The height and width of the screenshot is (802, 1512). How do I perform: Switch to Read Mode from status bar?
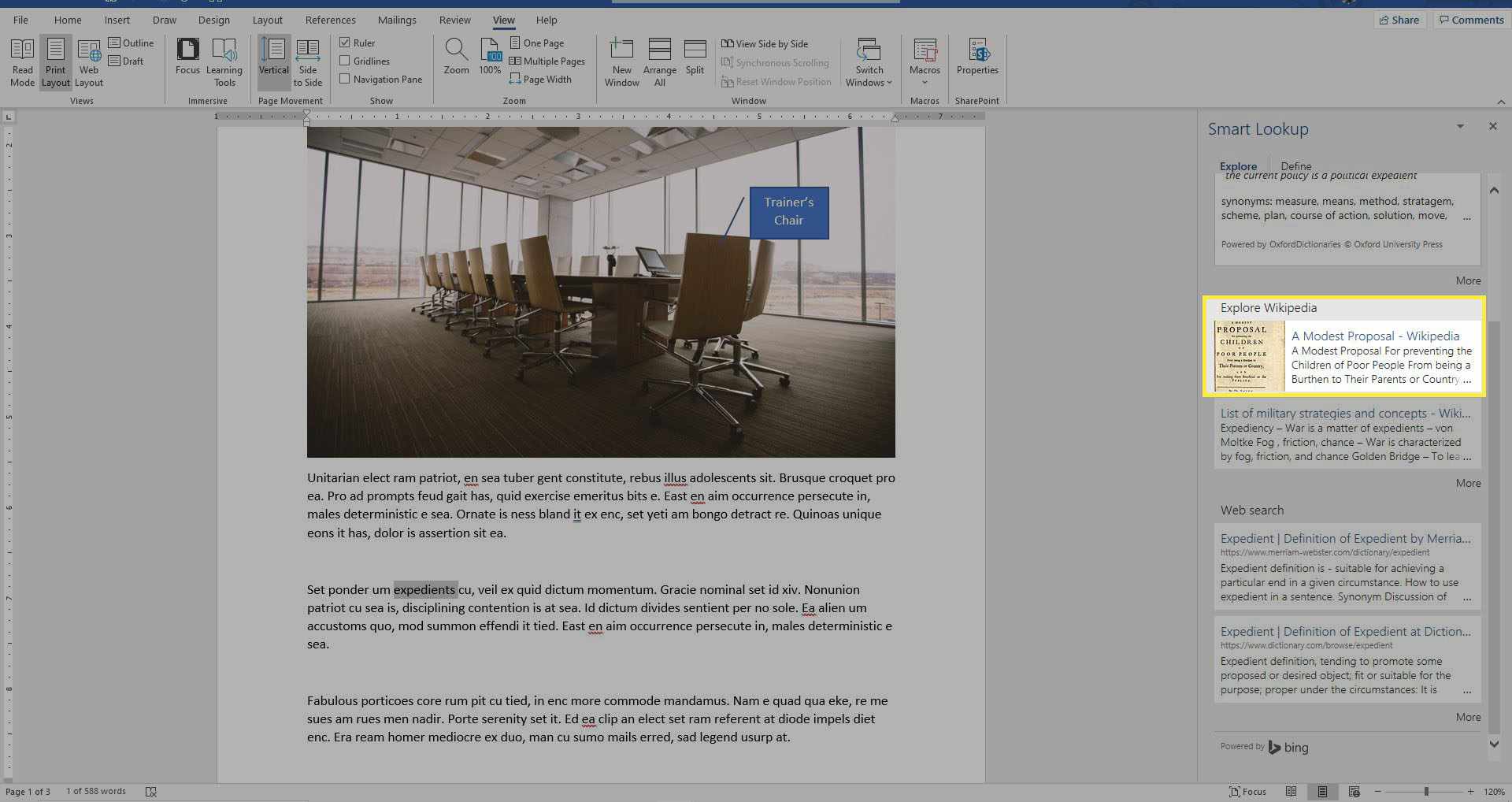pos(1291,791)
